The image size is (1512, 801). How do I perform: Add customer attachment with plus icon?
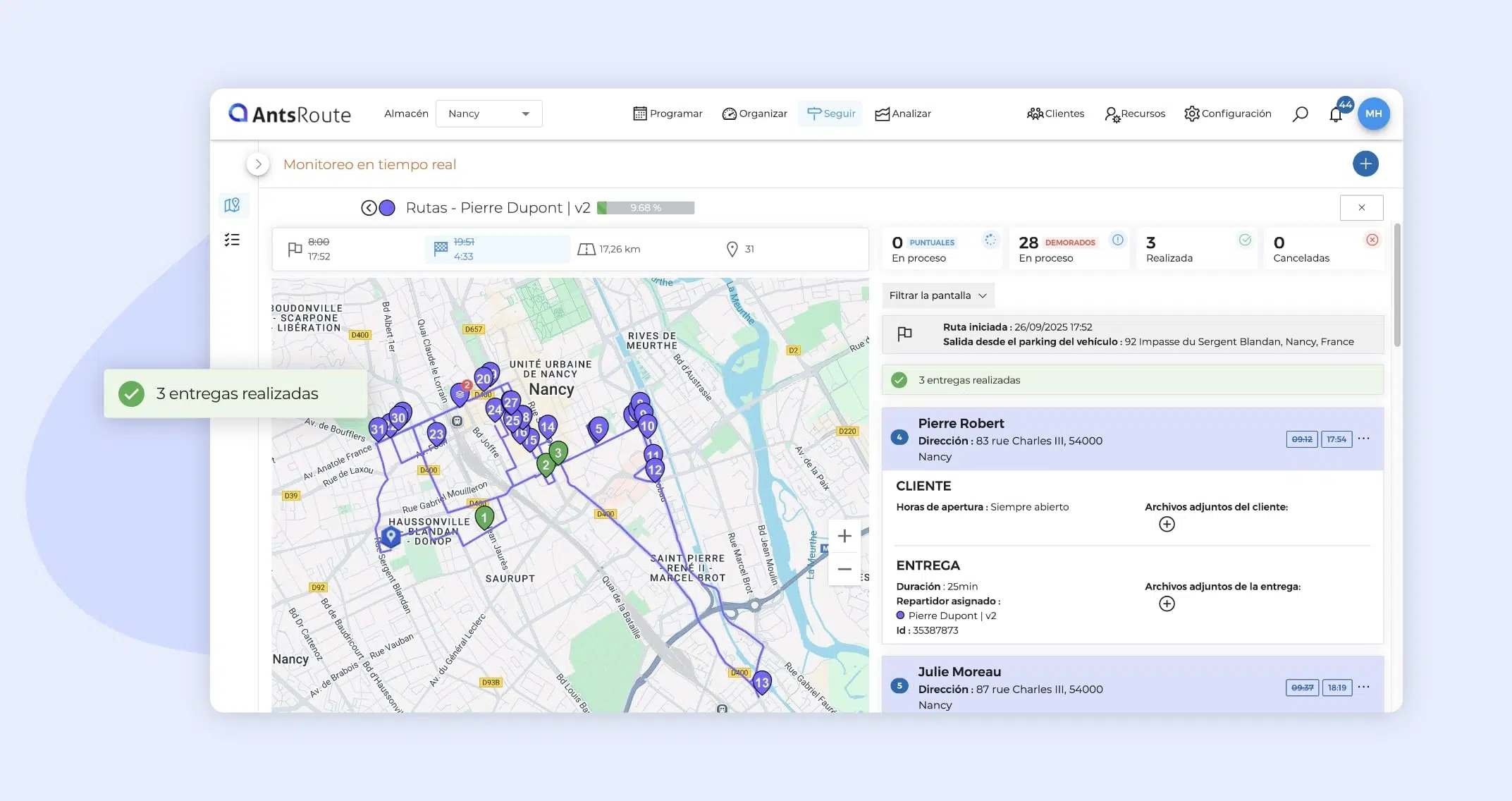pyautogui.click(x=1167, y=524)
